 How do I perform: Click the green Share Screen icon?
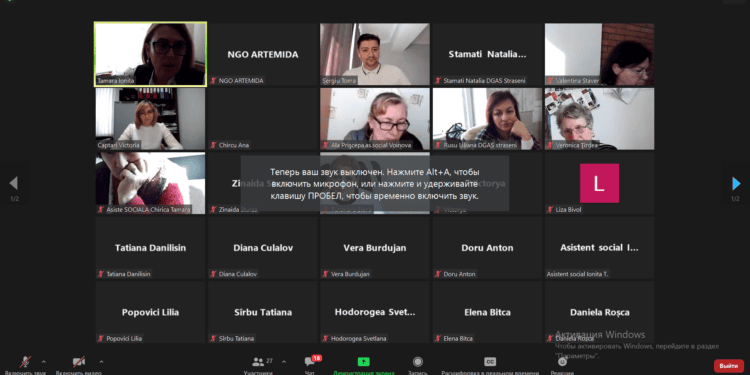click(364, 362)
